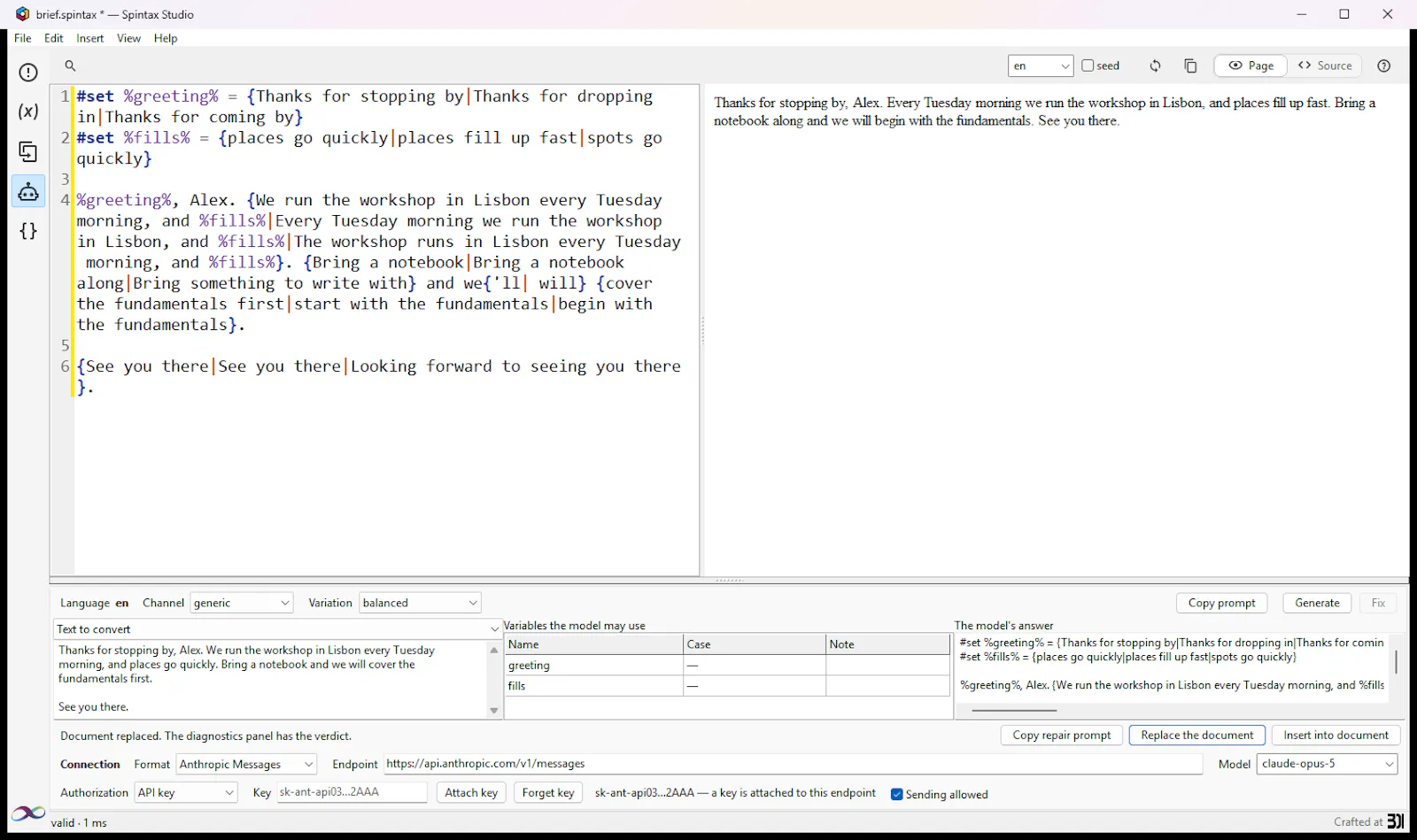Open the View menu

click(128, 38)
